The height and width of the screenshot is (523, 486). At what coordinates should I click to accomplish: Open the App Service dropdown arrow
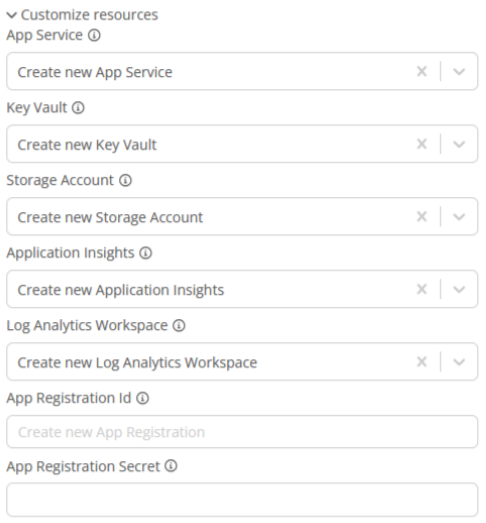tap(459, 71)
